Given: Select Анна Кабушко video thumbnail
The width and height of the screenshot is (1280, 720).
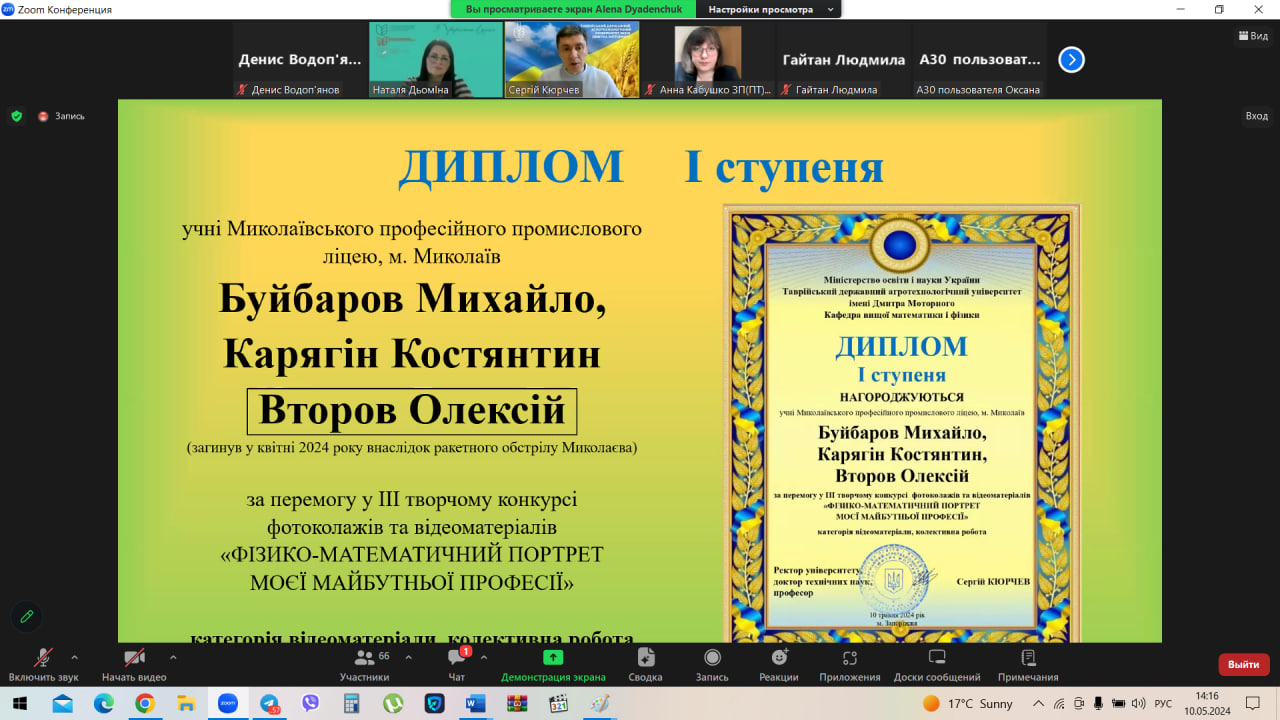Looking at the screenshot, I should [x=708, y=60].
